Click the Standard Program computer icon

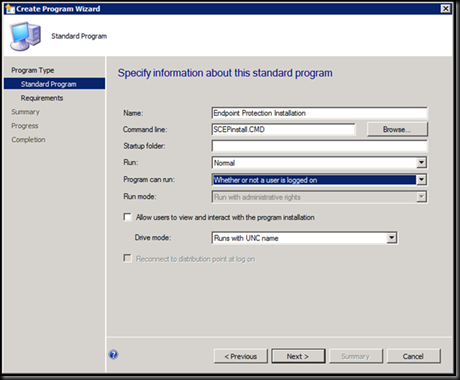(26, 36)
